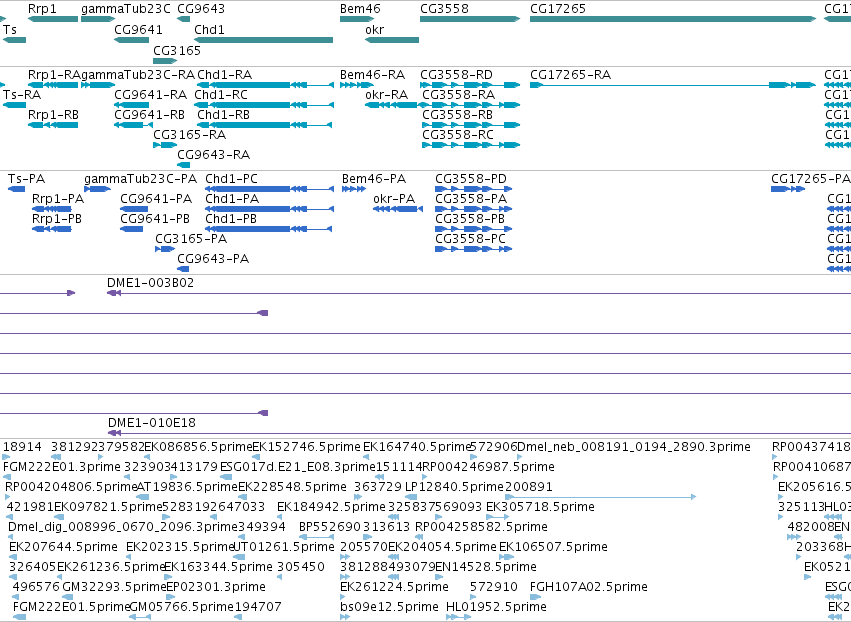Click the HL01952.5prime EST label
The image size is (851, 622).
497,607
